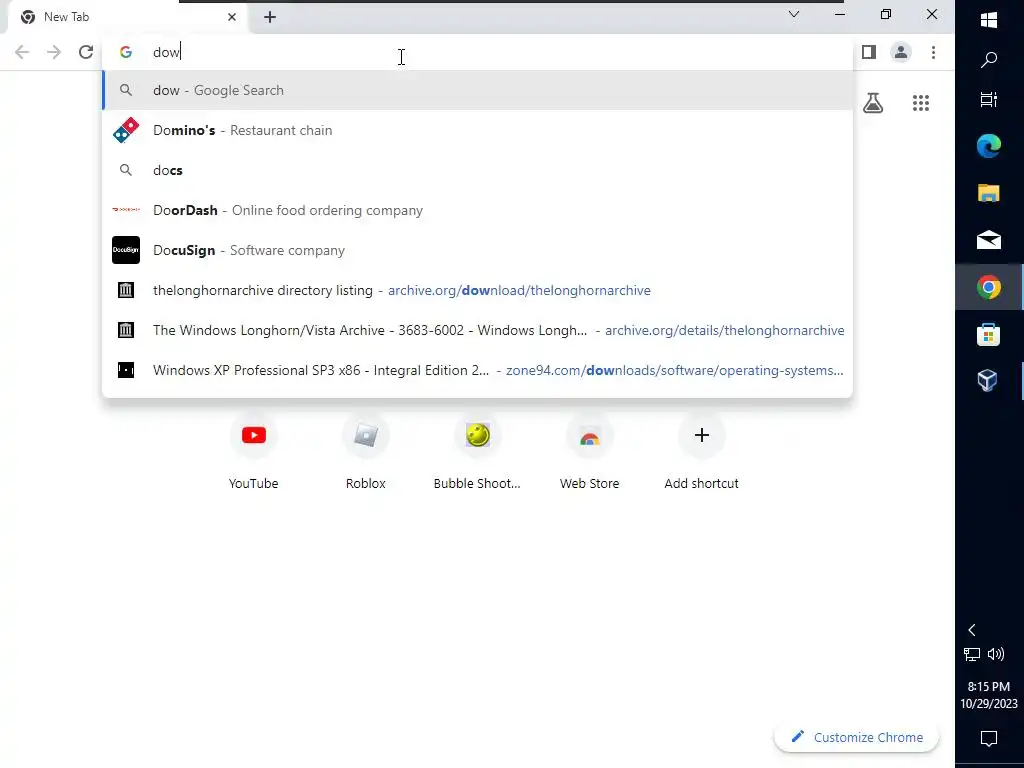Open the Chrome side panel

[x=869, y=52]
